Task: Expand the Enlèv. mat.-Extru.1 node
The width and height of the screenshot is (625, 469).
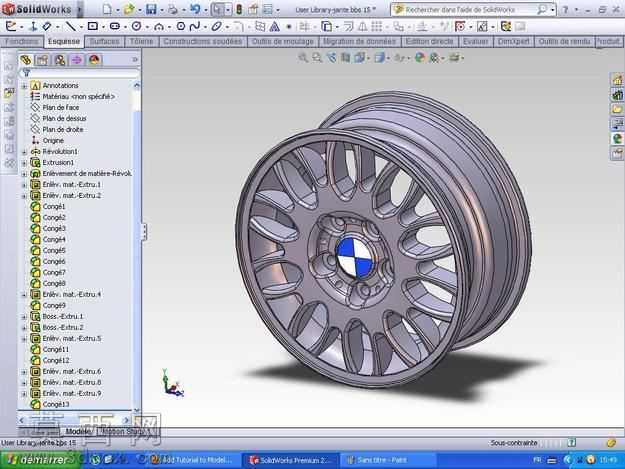Action: click(x=24, y=185)
